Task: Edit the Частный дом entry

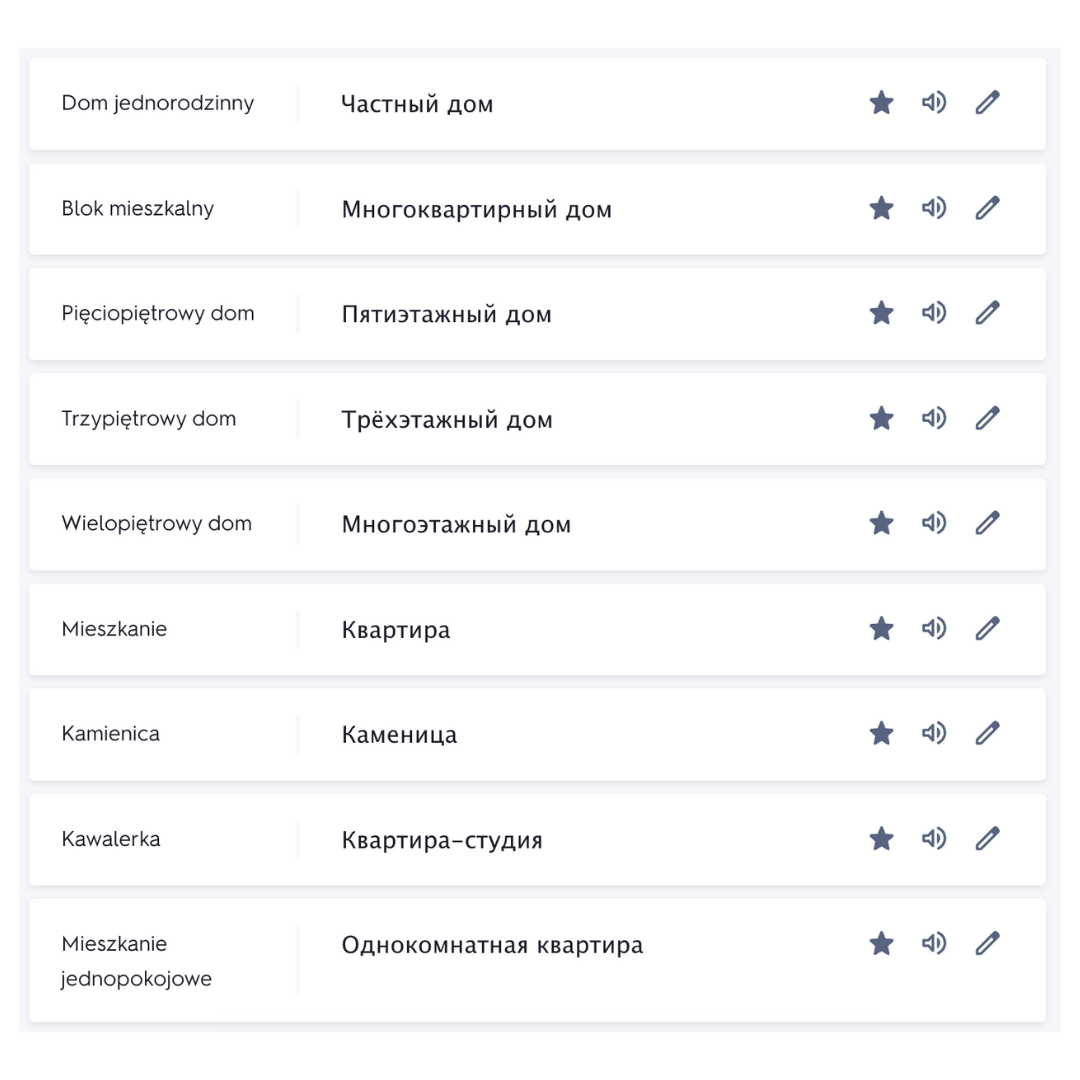Action: 987,103
